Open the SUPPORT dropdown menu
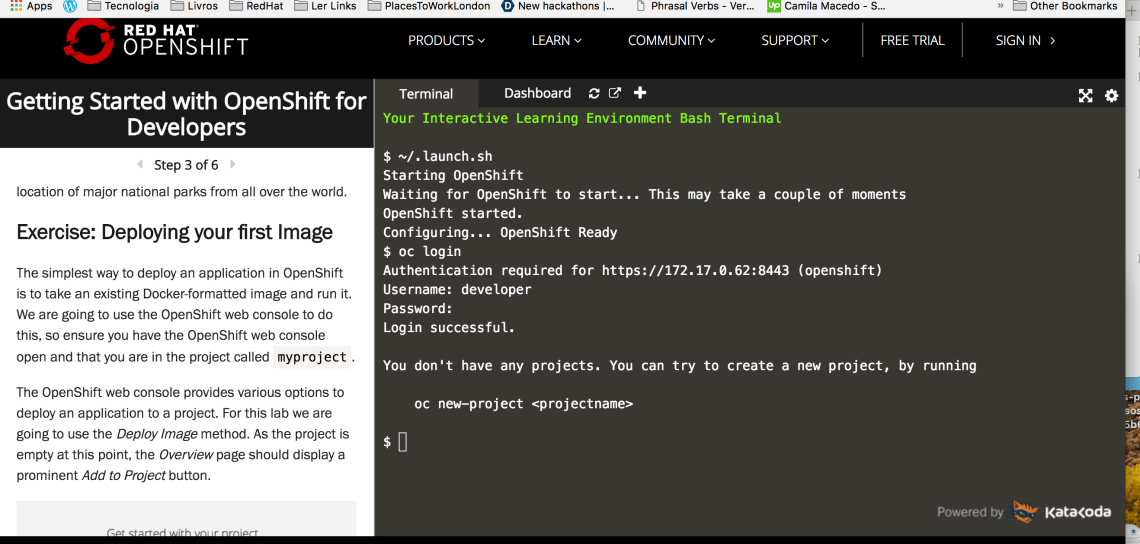The height and width of the screenshot is (544, 1140). point(795,41)
